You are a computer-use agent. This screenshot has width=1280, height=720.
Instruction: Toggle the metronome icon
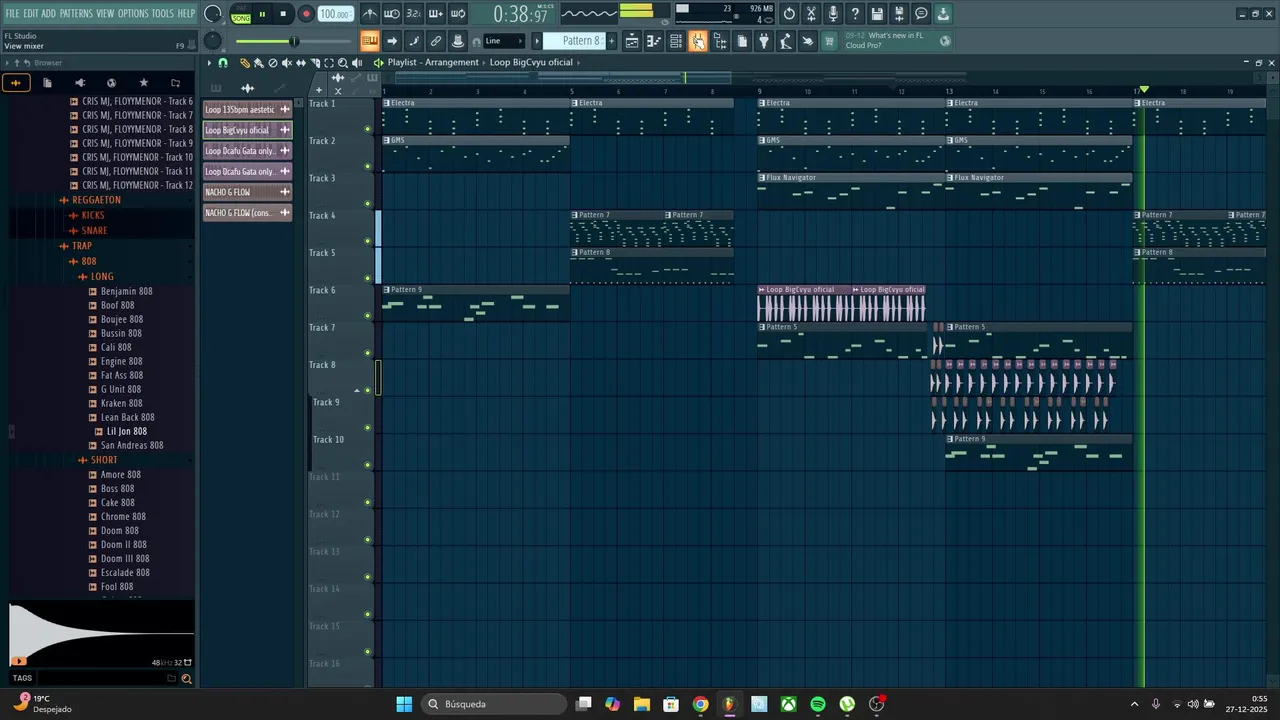point(371,14)
